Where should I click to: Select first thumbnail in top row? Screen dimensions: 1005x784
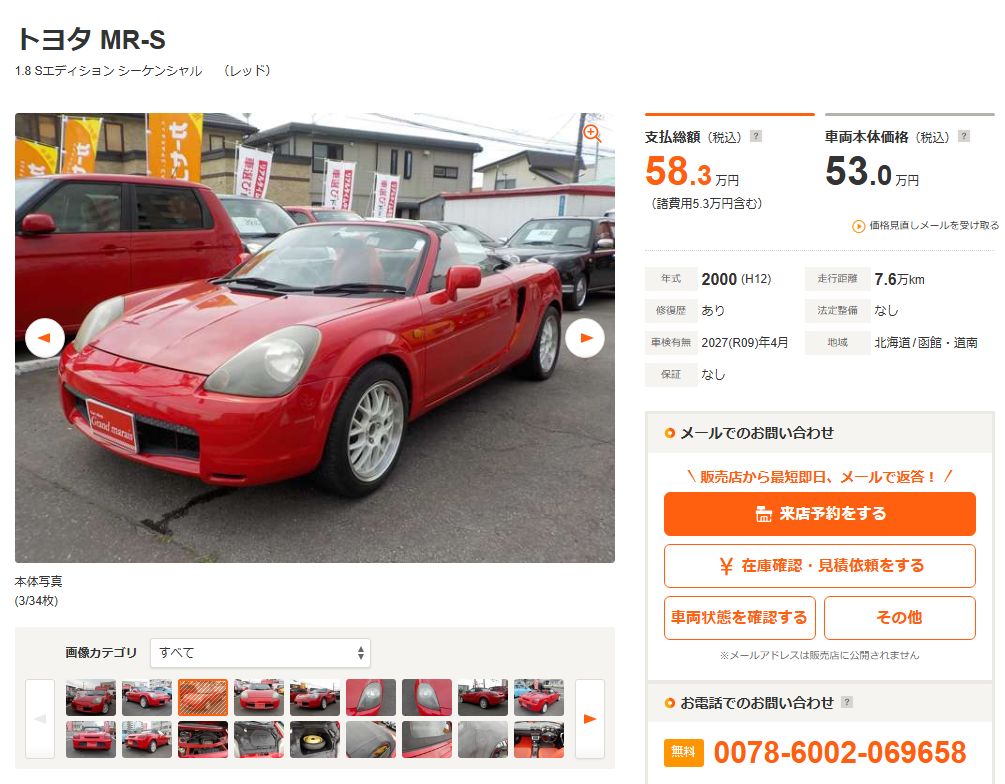(91, 697)
